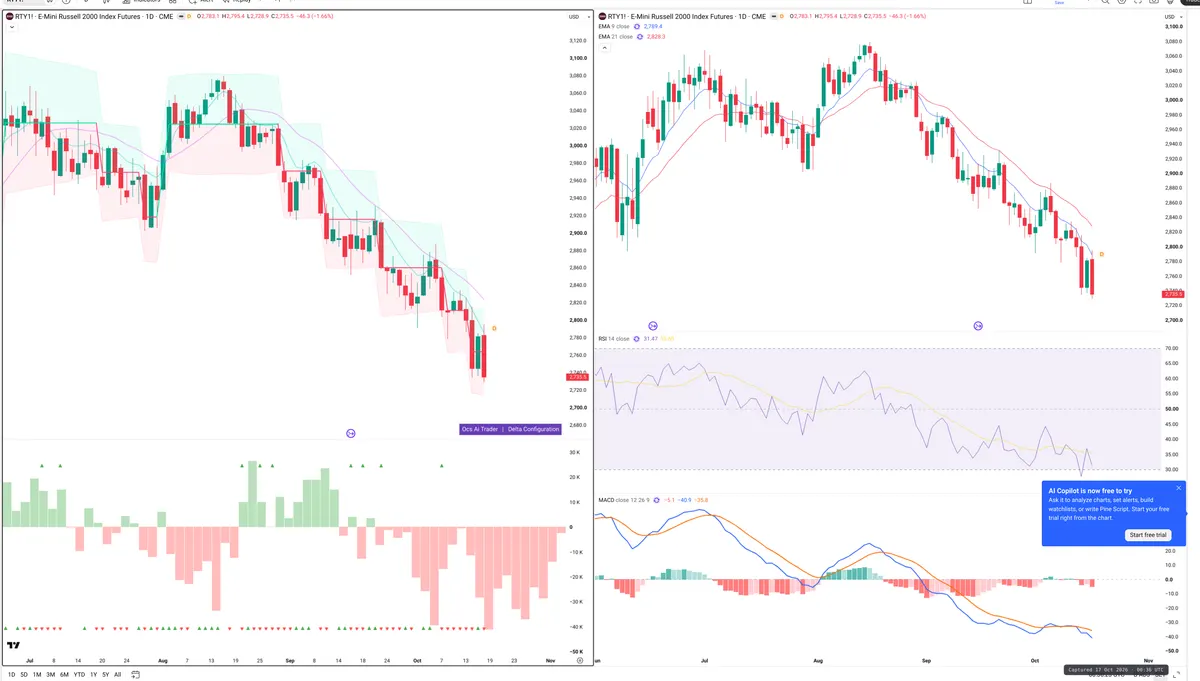Click the RTY1! logo icon on left chart
The image size is (1200, 681).
click(10, 17)
